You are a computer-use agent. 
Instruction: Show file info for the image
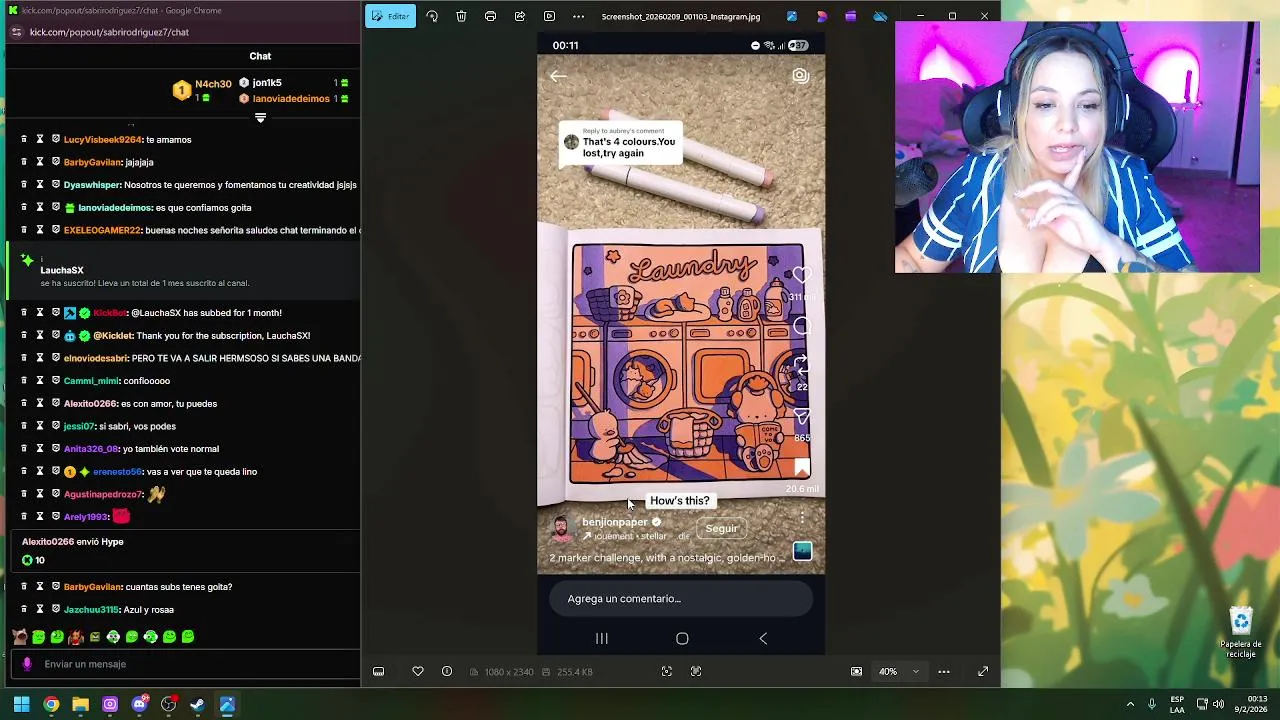447,672
